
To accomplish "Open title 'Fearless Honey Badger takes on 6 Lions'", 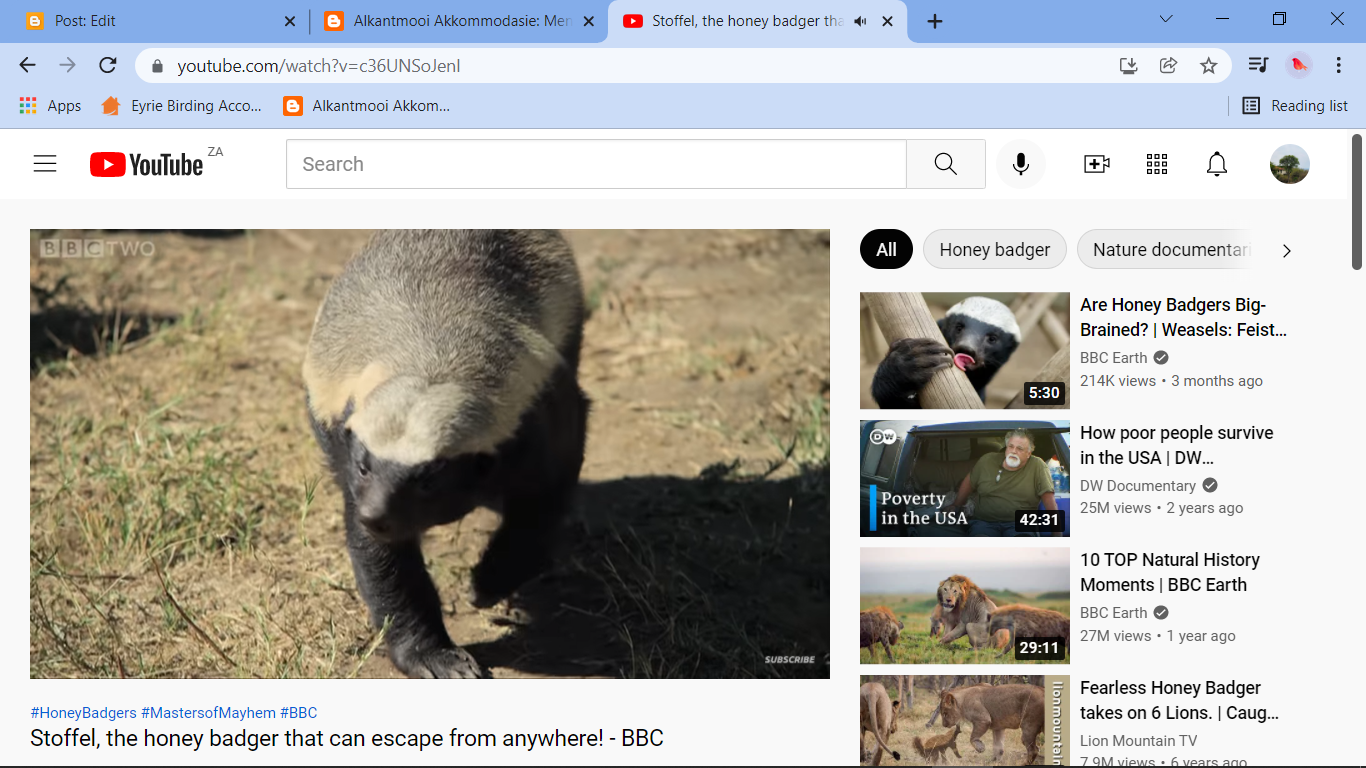I will (1180, 700).
